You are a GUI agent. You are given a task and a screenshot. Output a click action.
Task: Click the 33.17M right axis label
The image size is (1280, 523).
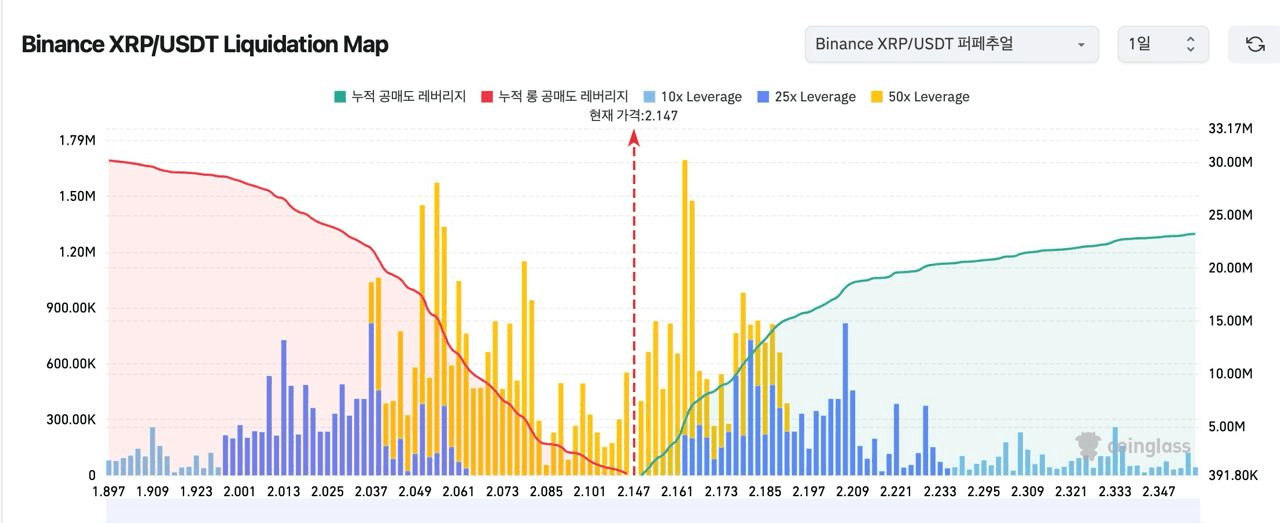[x=1230, y=129]
